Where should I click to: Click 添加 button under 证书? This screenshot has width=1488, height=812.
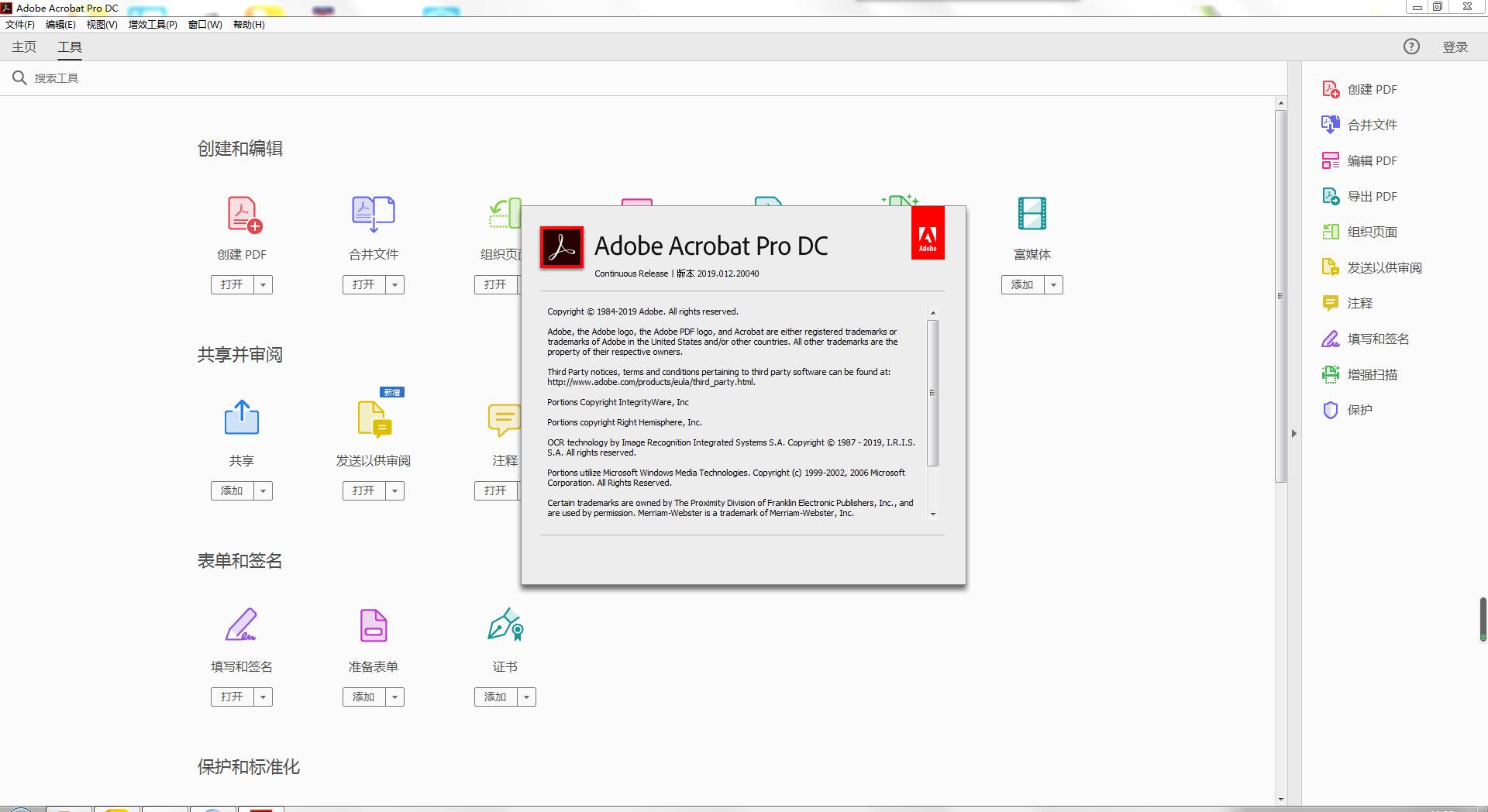click(x=496, y=697)
